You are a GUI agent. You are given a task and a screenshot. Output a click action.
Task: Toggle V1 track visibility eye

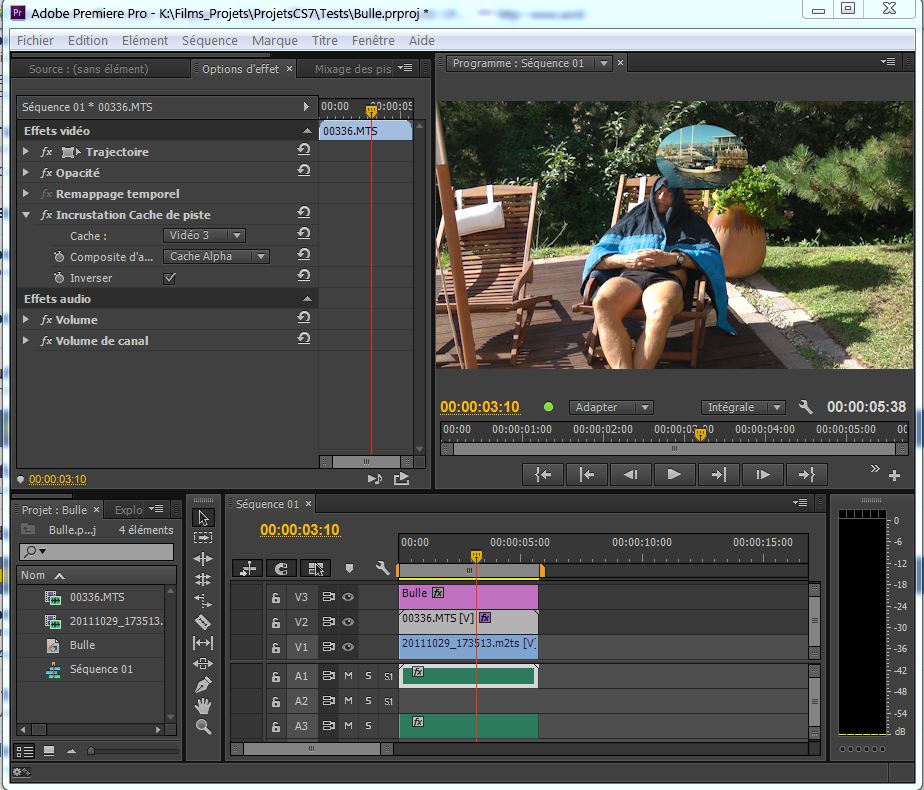348,647
